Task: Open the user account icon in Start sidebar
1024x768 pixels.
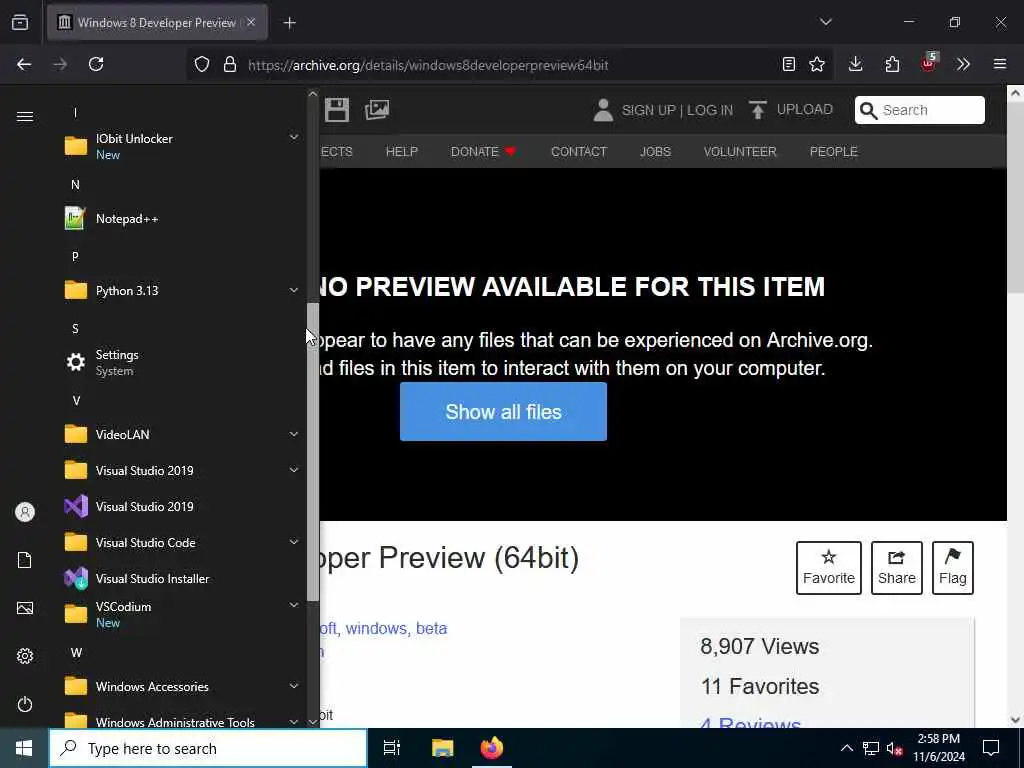Action: (25, 512)
